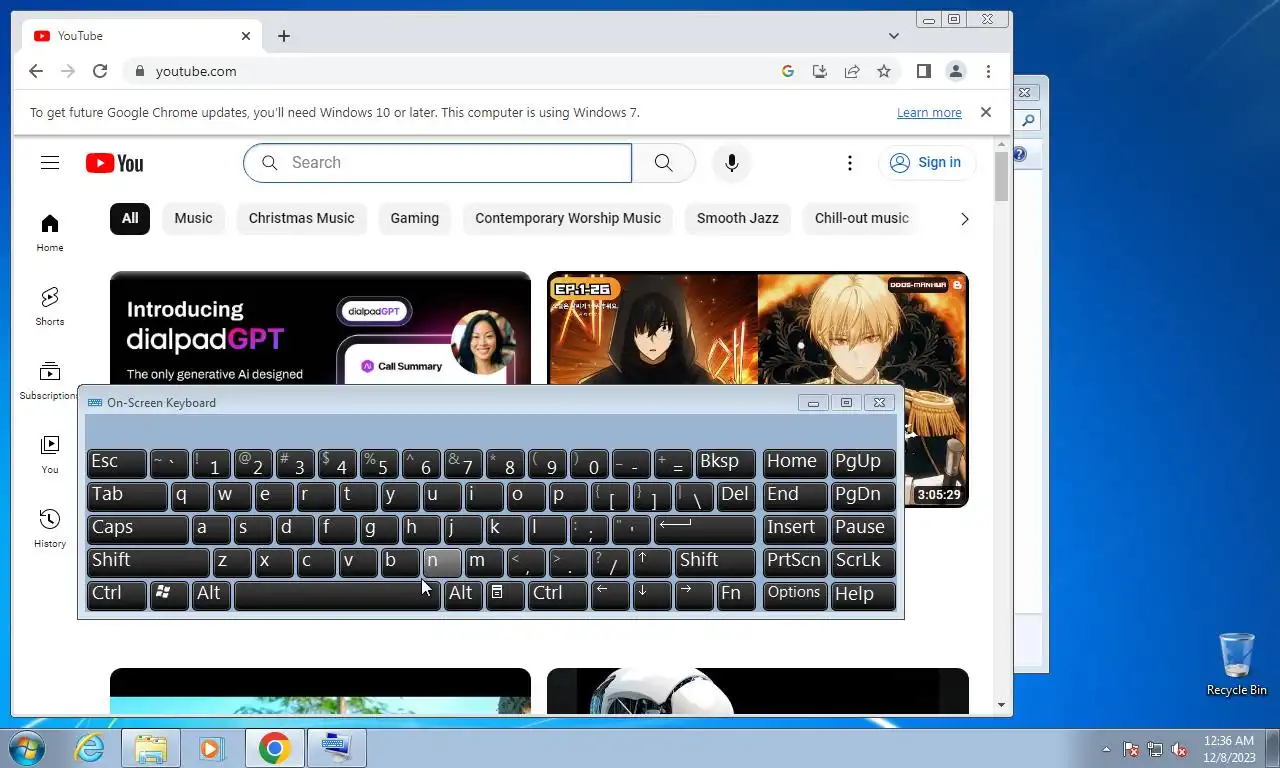This screenshot has height=768, width=1280.
Task: Open History in YouTube sidebar
Action: (x=50, y=529)
